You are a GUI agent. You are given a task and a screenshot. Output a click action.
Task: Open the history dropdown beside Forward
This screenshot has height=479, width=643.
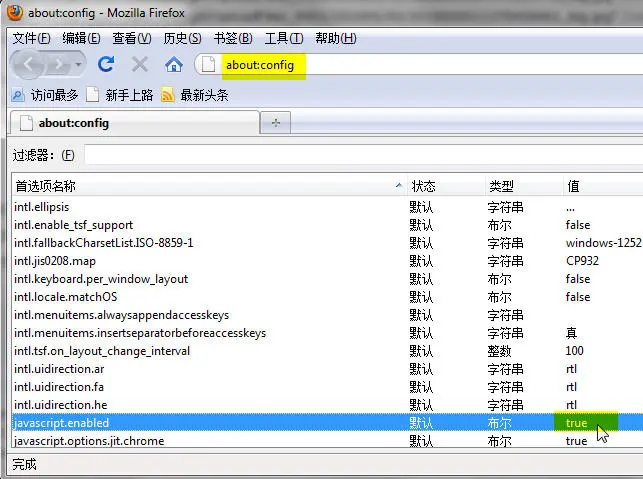coord(78,64)
